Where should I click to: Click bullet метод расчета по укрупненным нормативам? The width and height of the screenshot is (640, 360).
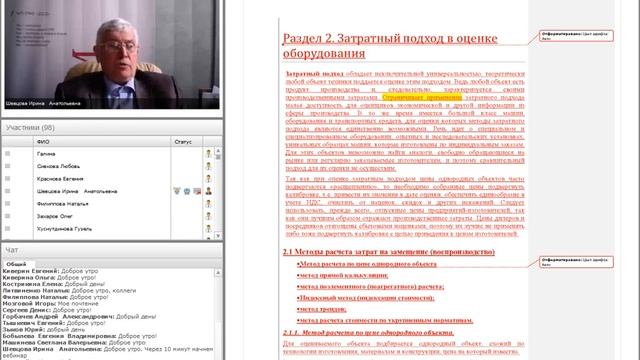(x=385, y=320)
